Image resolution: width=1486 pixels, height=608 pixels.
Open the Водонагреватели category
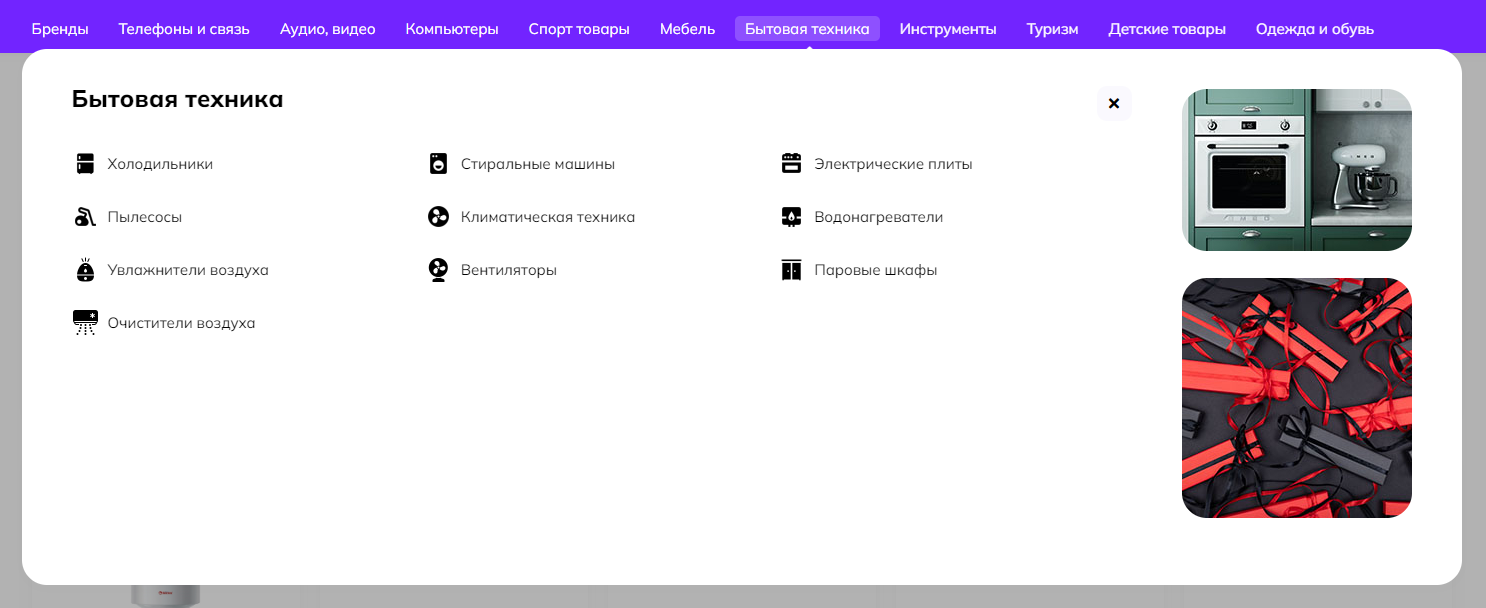879,217
